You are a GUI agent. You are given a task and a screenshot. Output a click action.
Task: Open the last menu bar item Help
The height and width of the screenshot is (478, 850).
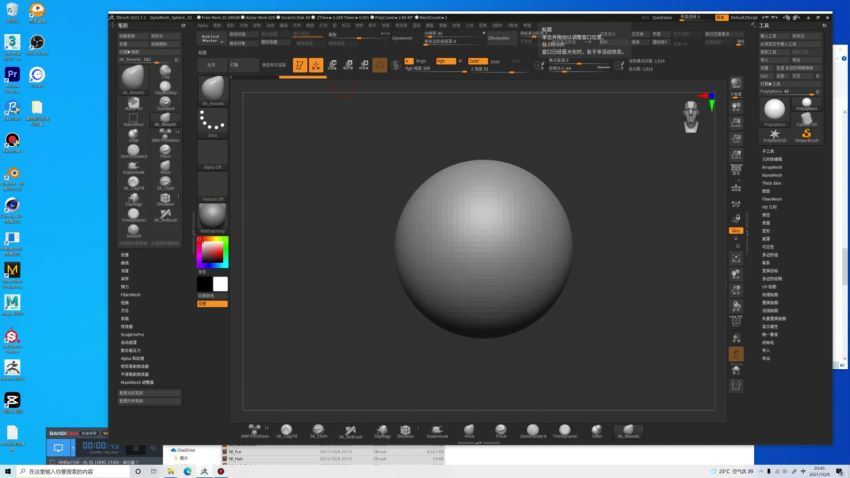pos(527,25)
